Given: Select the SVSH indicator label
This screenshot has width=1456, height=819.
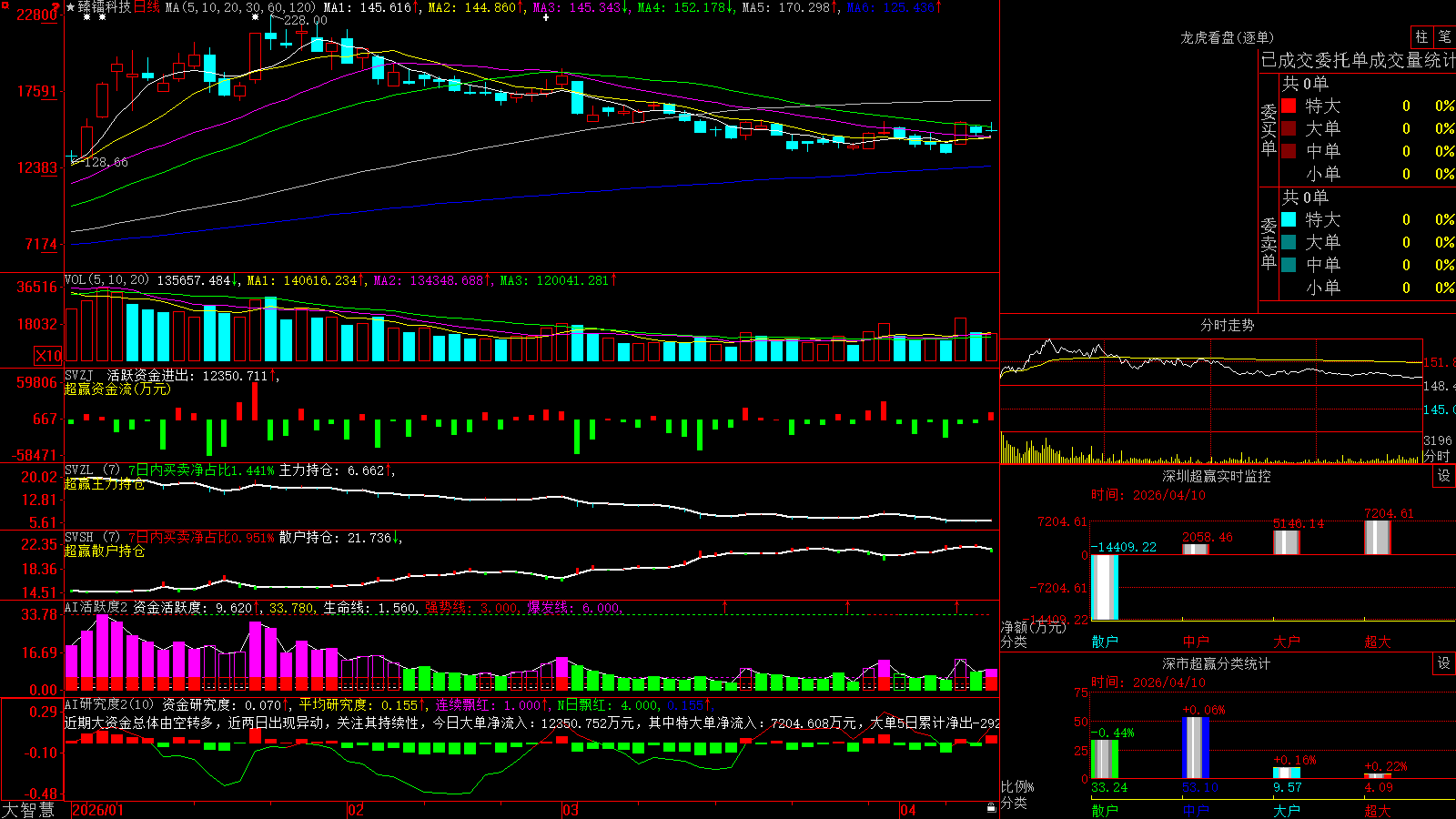Looking at the screenshot, I should 92,538.
